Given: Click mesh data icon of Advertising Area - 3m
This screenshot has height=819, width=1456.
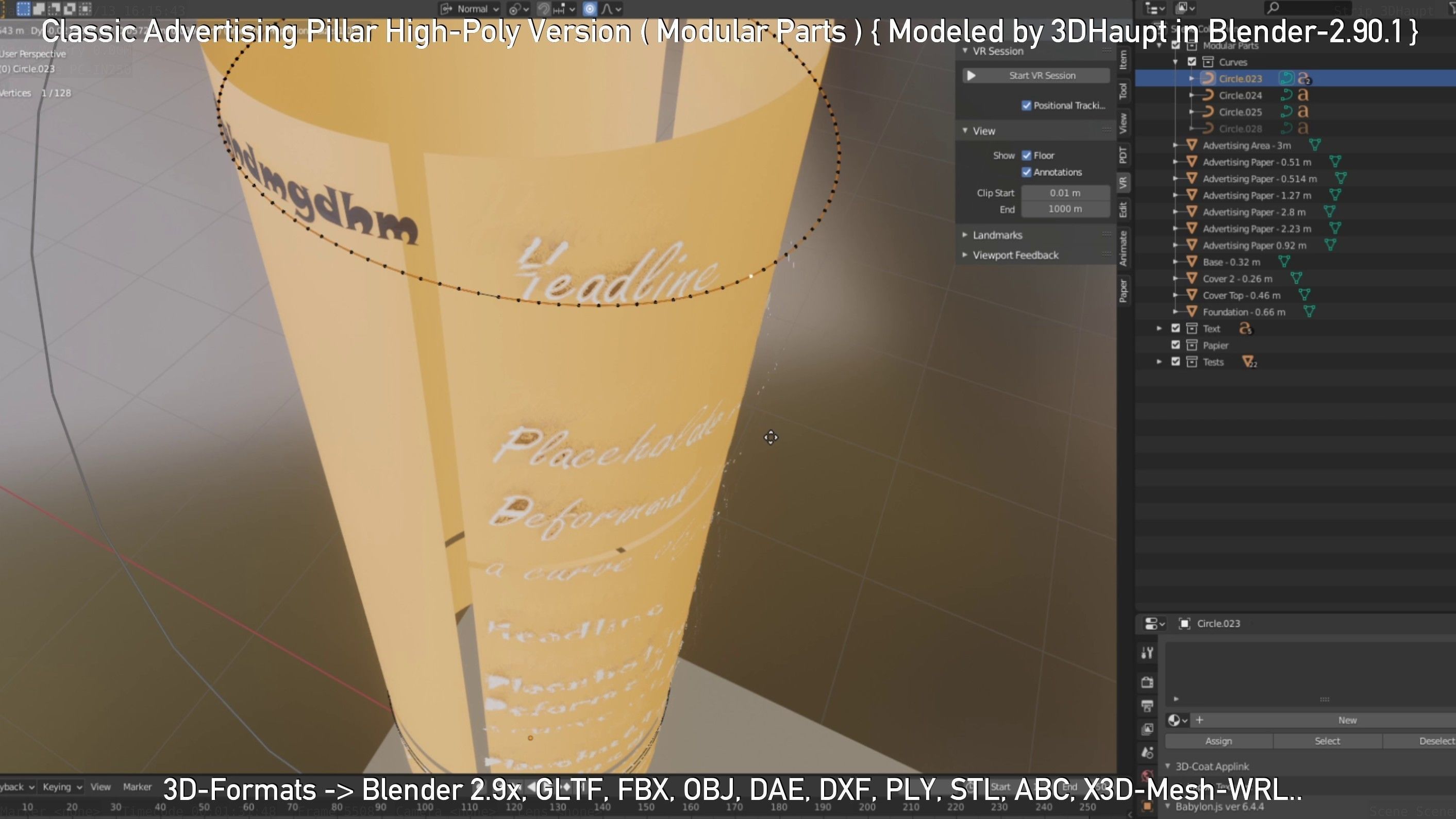Looking at the screenshot, I should click(x=1315, y=145).
